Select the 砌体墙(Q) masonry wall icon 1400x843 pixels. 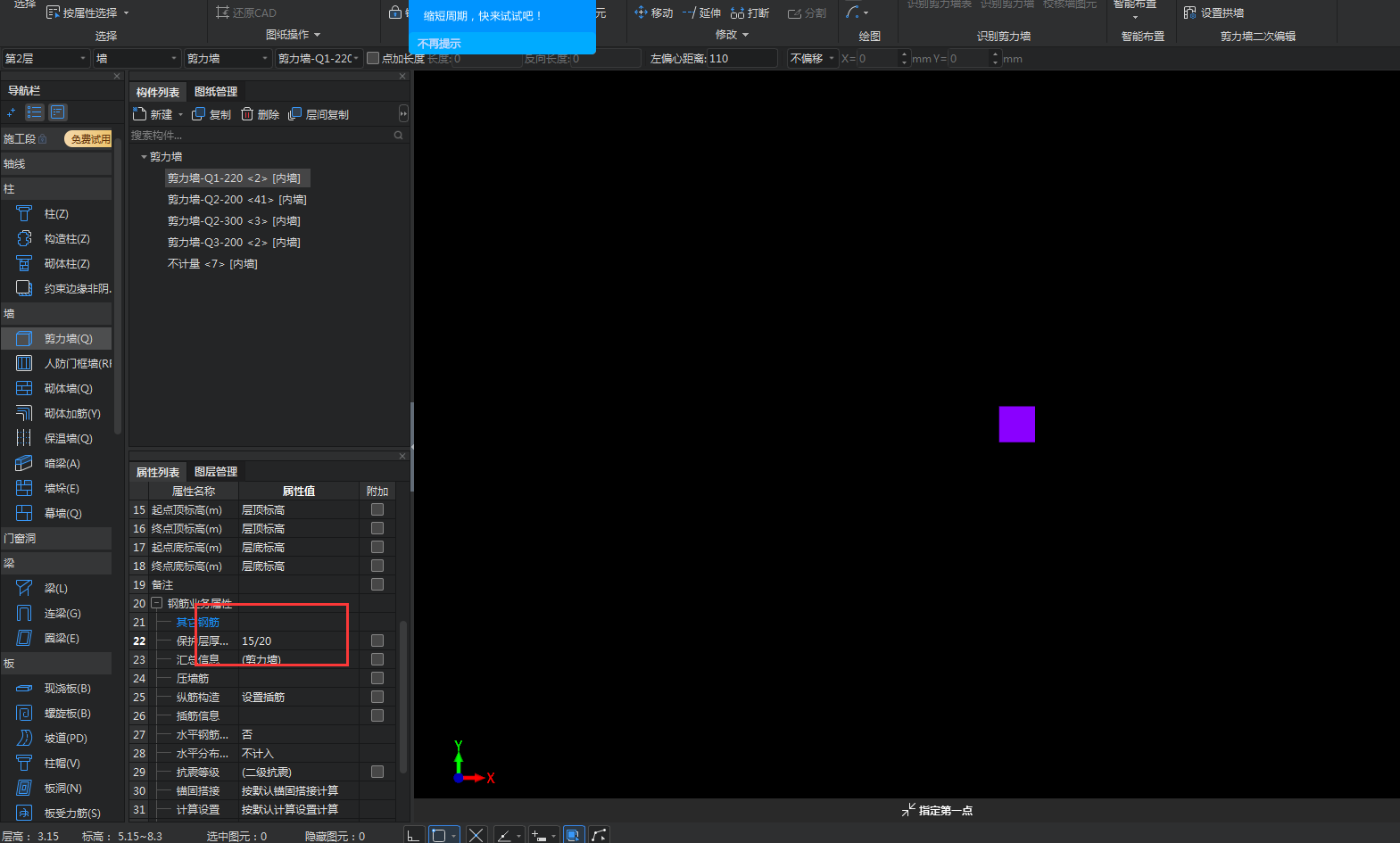pyautogui.click(x=24, y=388)
